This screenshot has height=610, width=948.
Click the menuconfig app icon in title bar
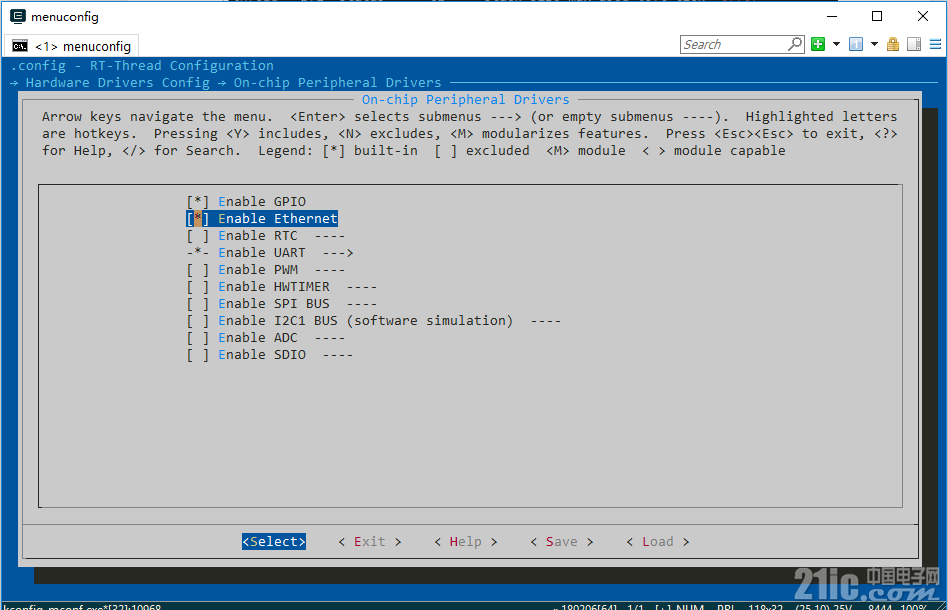click(x=18, y=16)
